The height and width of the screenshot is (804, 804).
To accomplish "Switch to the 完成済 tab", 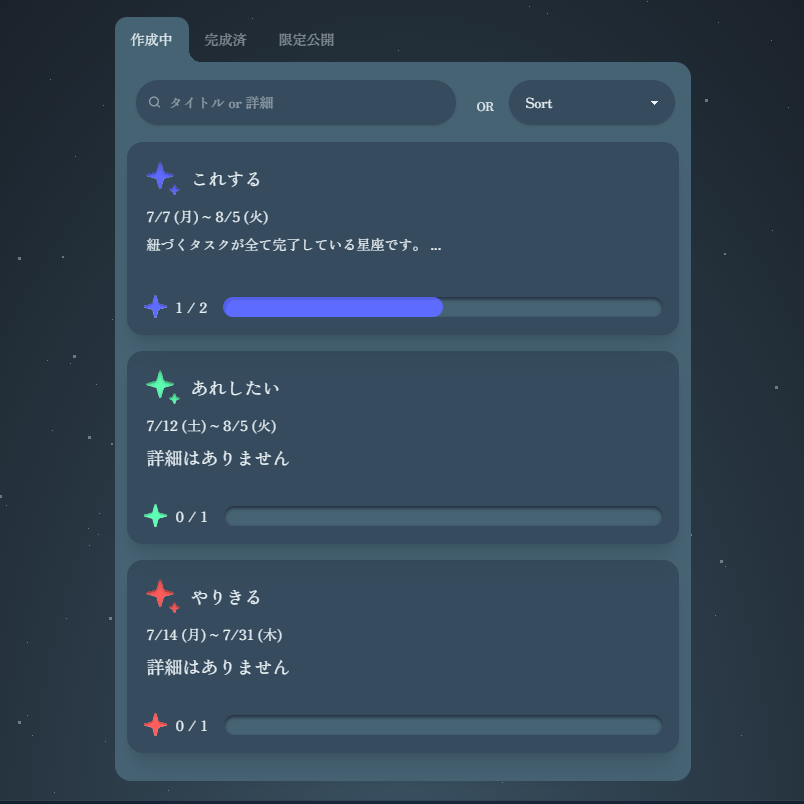I will click(225, 39).
